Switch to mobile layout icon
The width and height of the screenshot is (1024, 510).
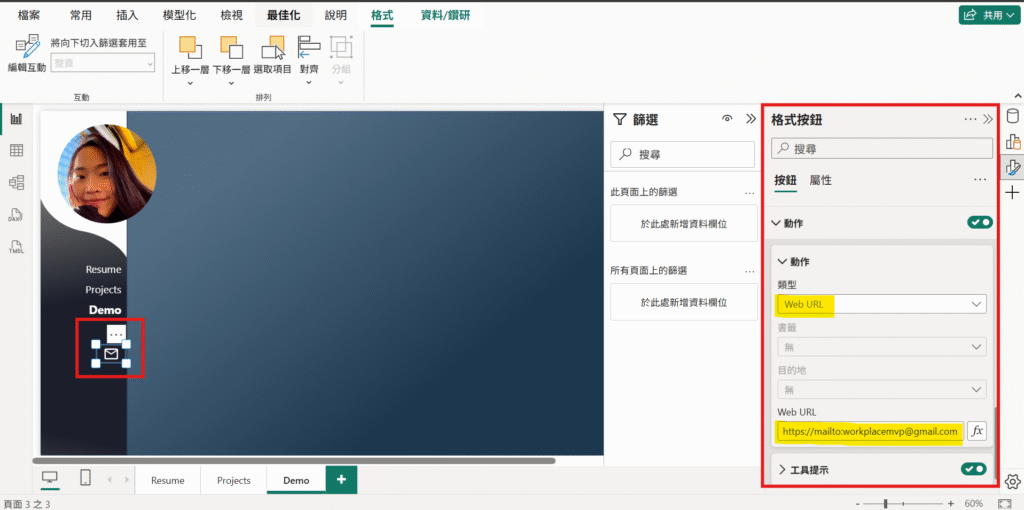[x=85, y=479]
